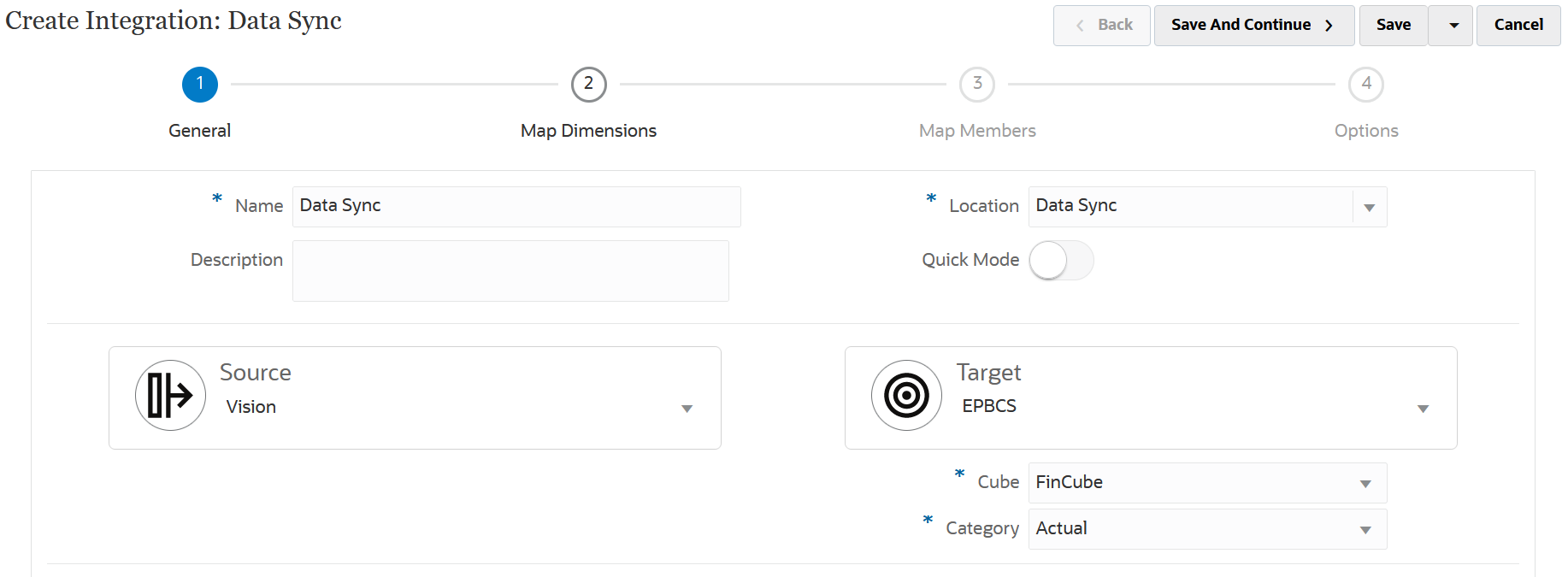Open the Save button dropdown arrow
The image size is (1568, 577).
pos(1453,26)
